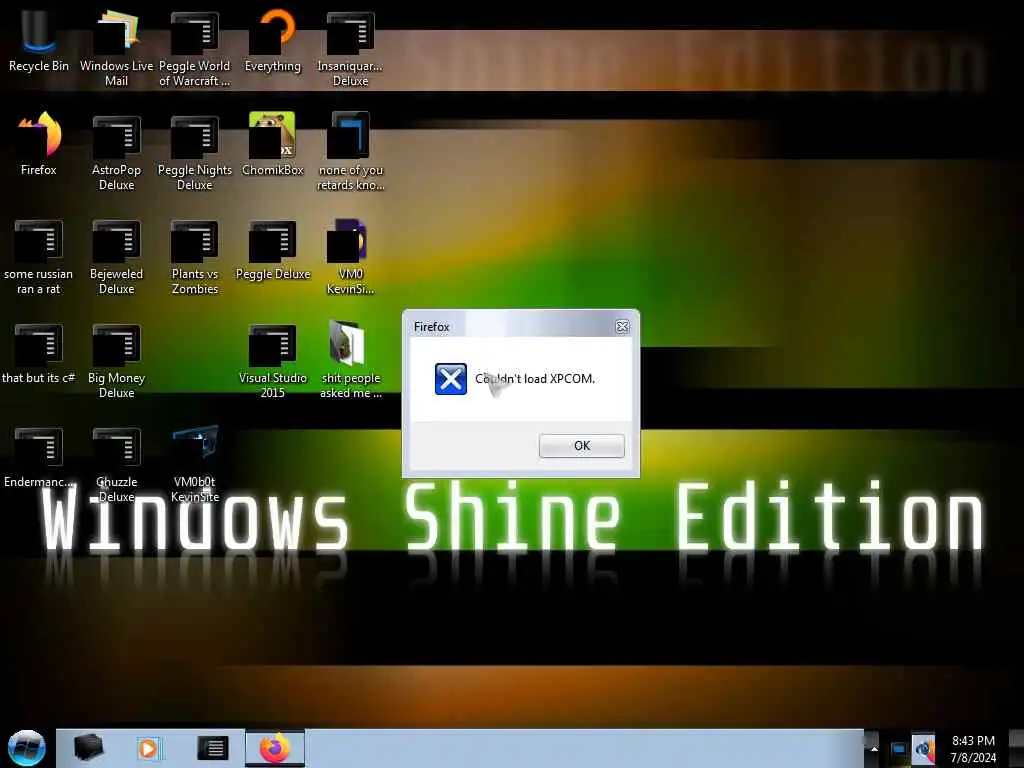Screen dimensions: 1024x768
Task: Launch media player from the taskbar
Action: pos(148,748)
